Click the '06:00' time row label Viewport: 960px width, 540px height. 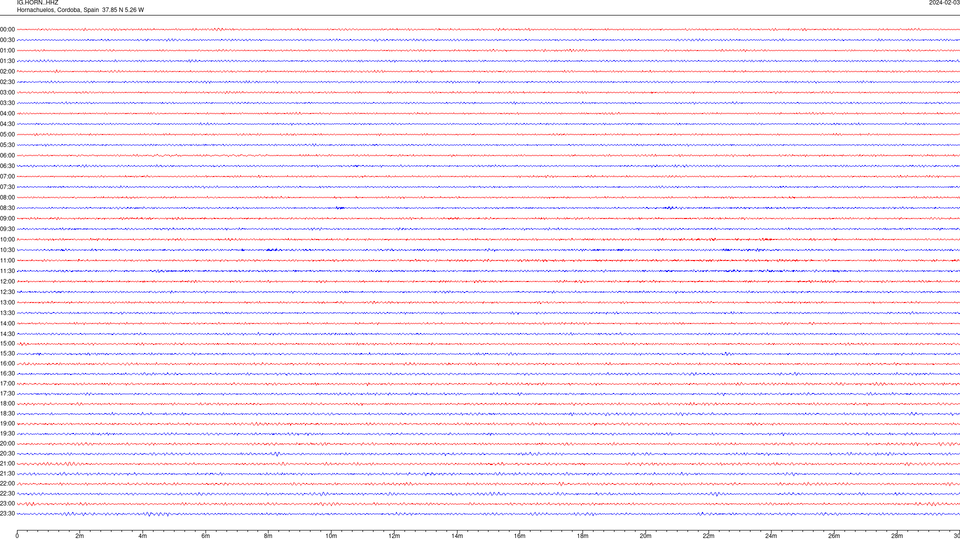7,156
